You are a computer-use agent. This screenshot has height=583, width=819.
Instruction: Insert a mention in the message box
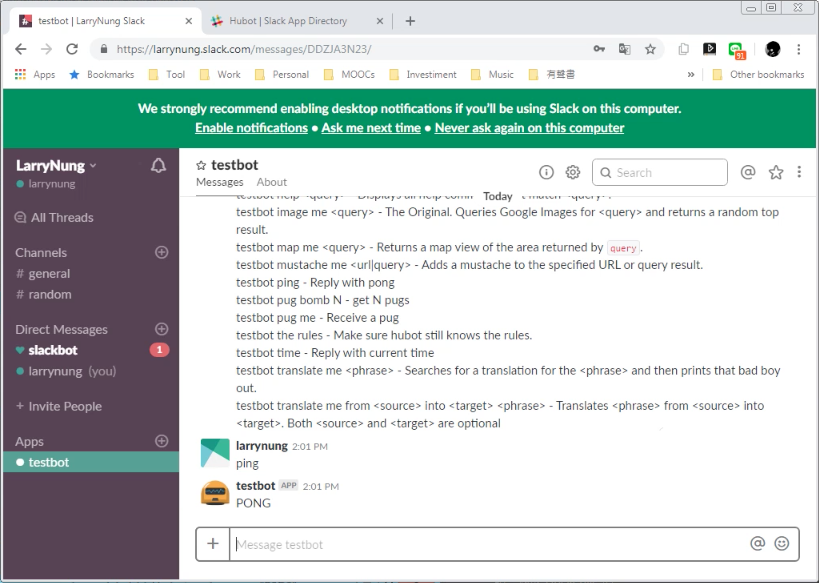[757, 544]
